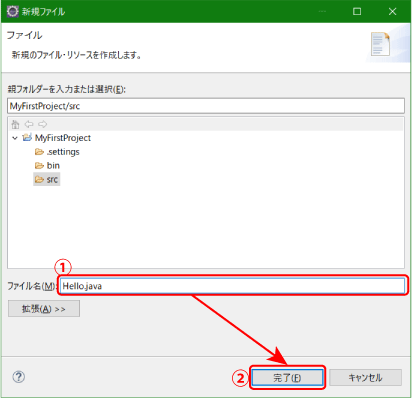Click the back arrow in the folder navigation toolbar
Screen dimensions: 412x398
[29, 124]
